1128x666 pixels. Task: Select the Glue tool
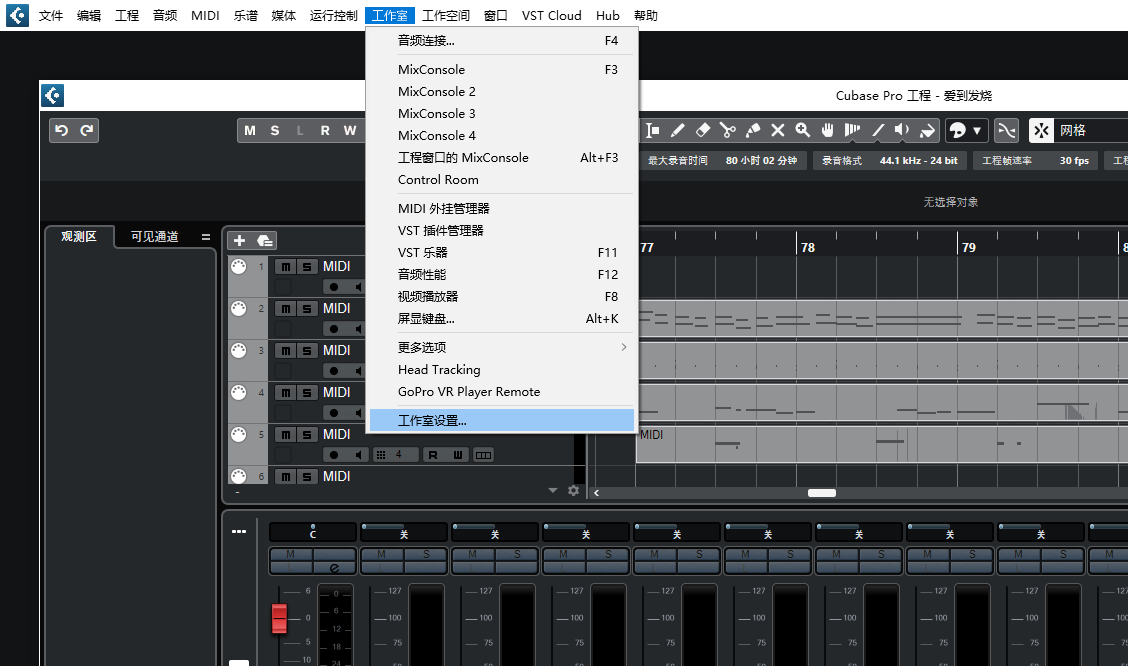click(x=752, y=130)
